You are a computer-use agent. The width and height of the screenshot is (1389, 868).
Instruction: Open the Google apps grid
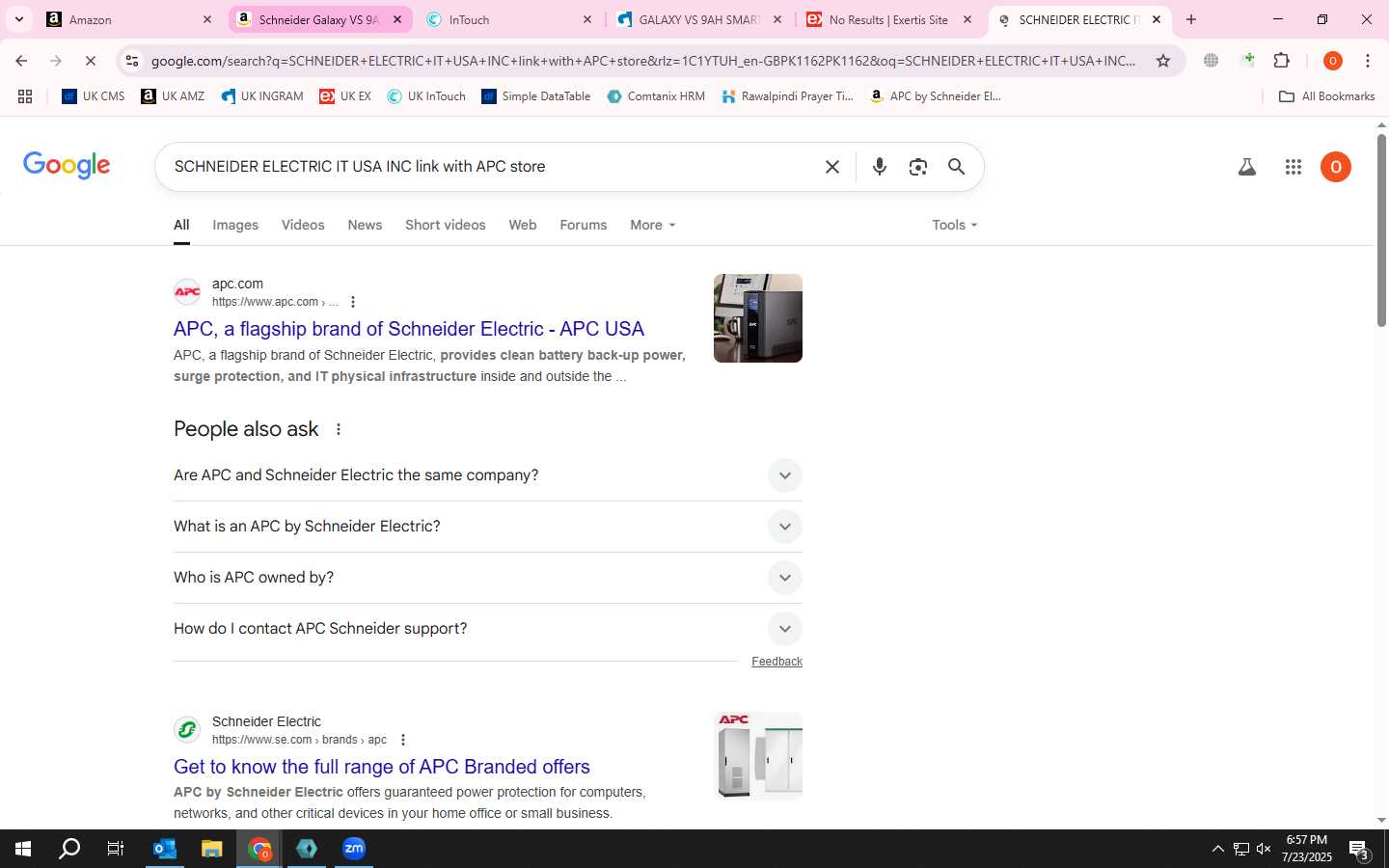(x=1294, y=167)
